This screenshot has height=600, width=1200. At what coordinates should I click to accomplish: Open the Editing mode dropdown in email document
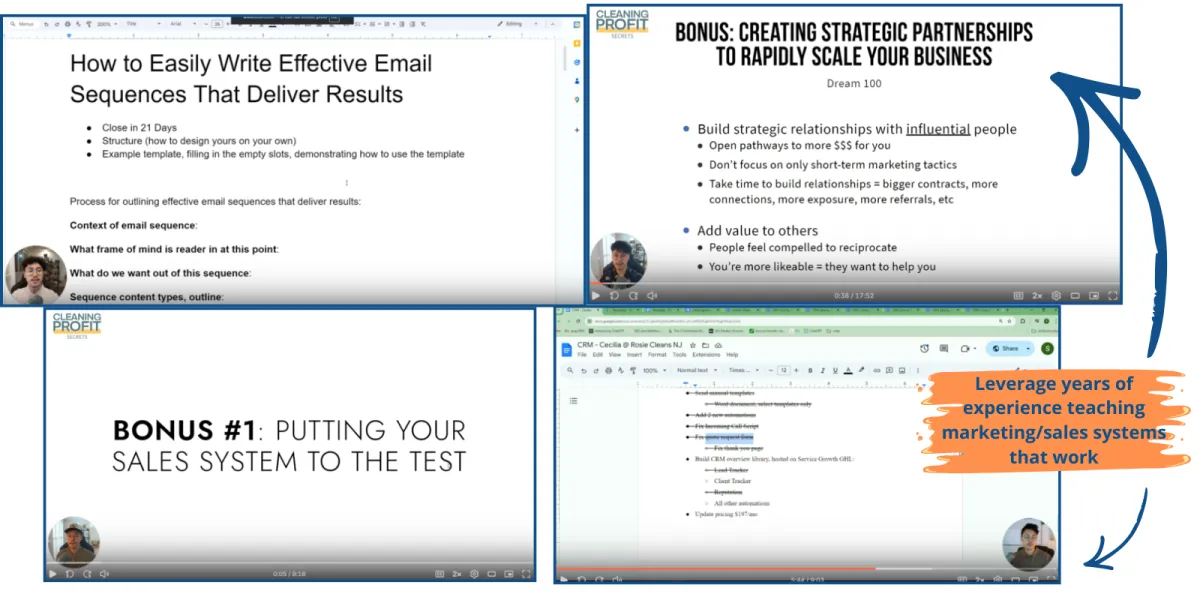pos(518,24)
